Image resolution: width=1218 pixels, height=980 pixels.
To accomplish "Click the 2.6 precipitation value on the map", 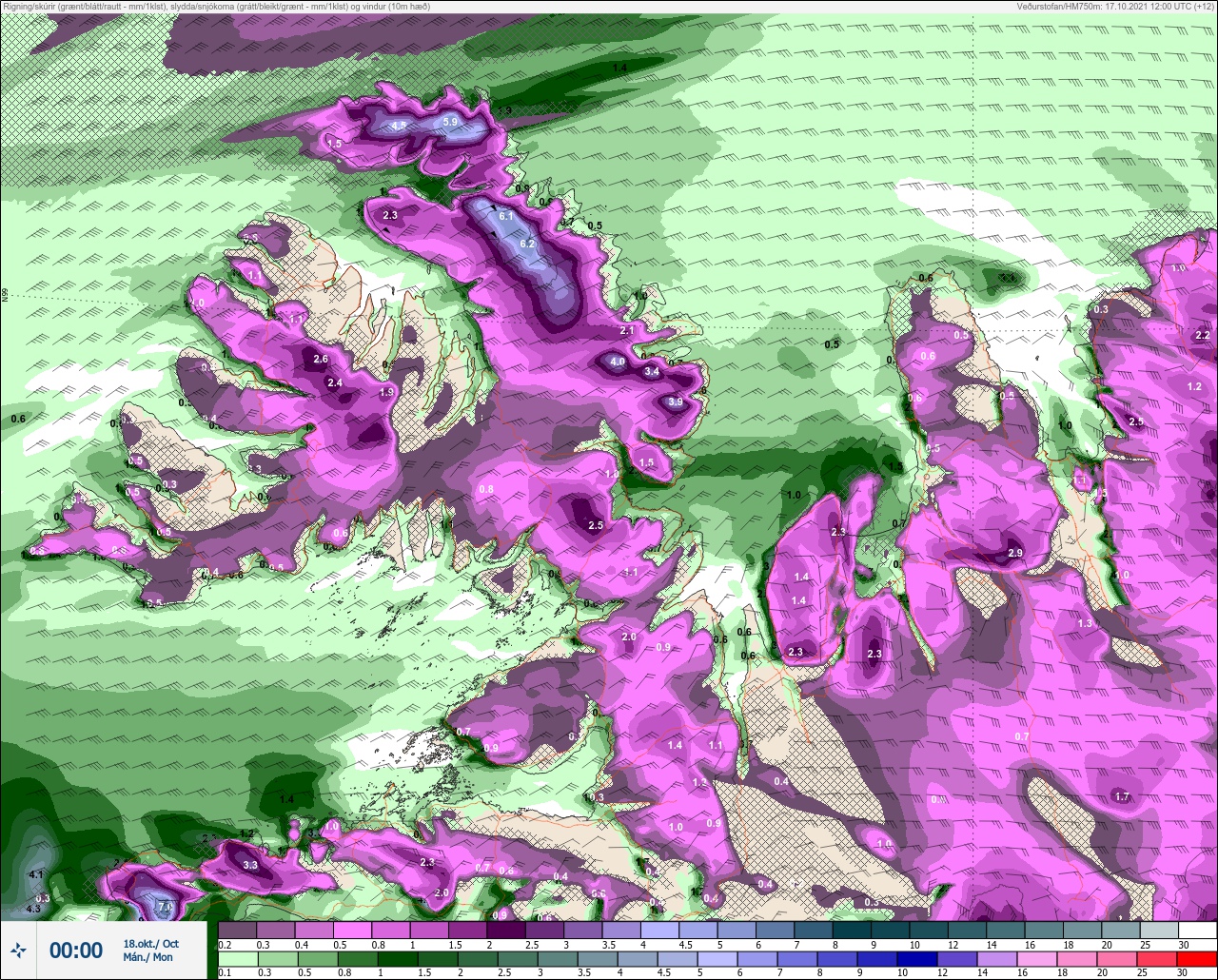I will coord(321,359).
